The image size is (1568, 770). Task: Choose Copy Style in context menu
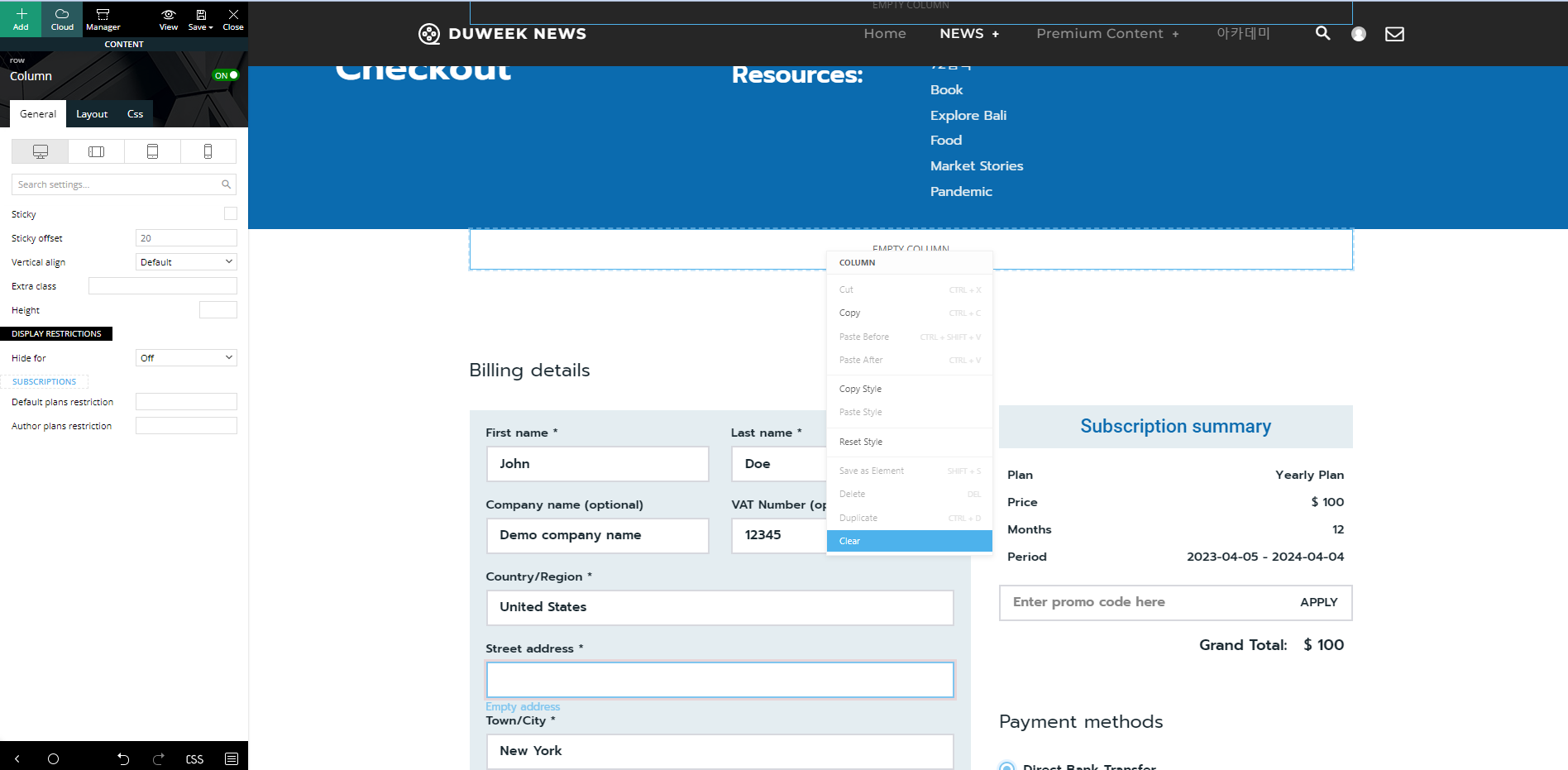[910, 389]
